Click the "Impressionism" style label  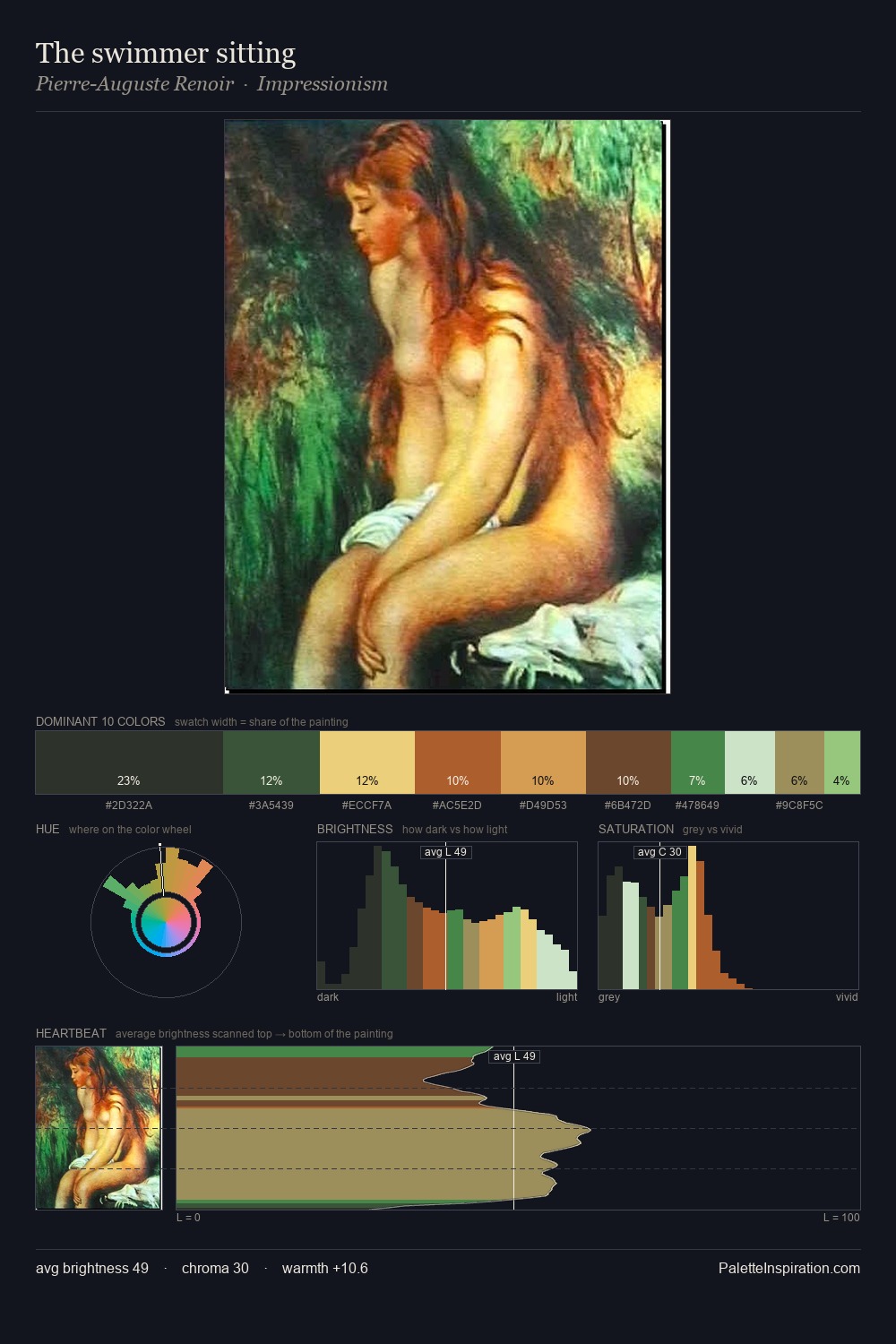click(x=323, y=83)
